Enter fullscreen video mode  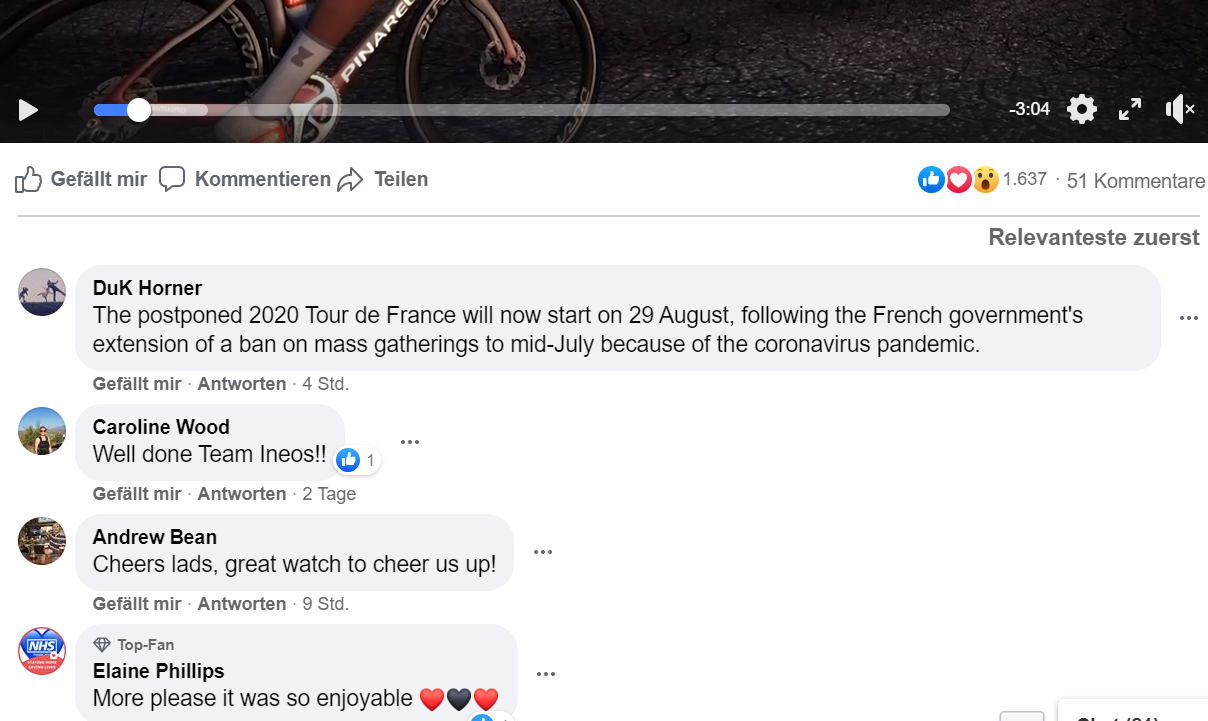(1130, 109)
